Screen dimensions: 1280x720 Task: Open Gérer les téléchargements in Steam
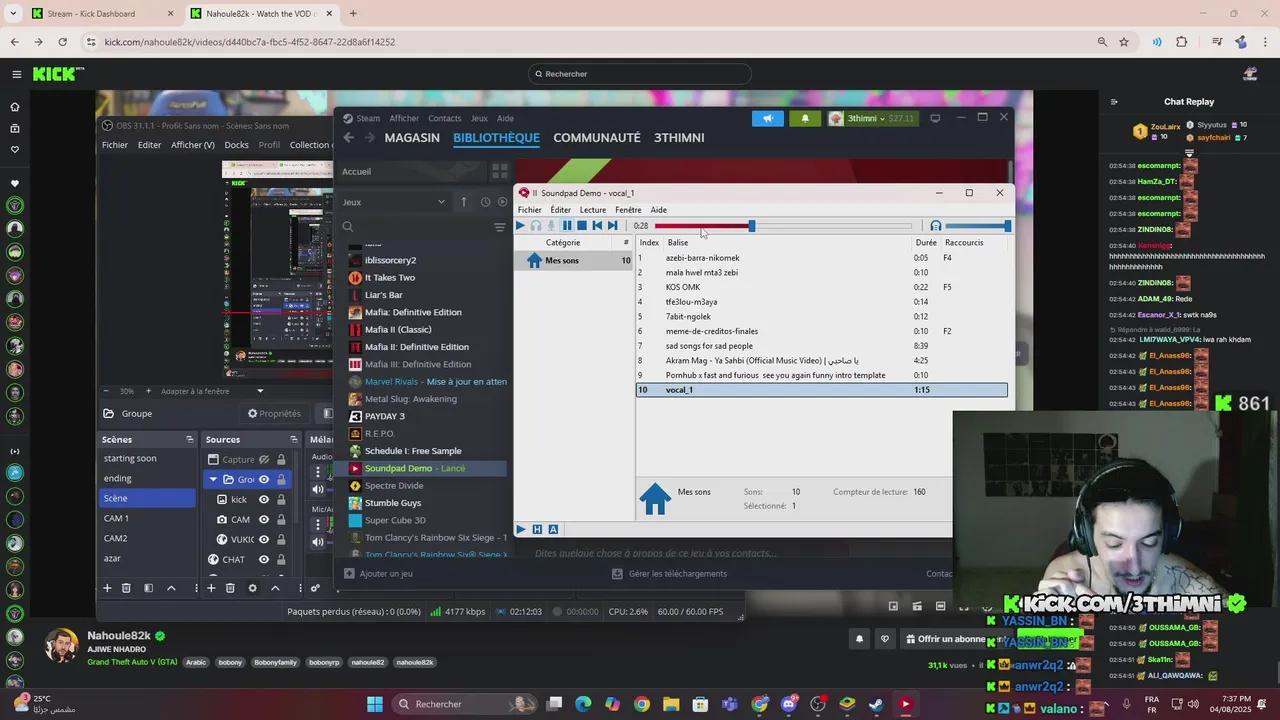point(670,574)
